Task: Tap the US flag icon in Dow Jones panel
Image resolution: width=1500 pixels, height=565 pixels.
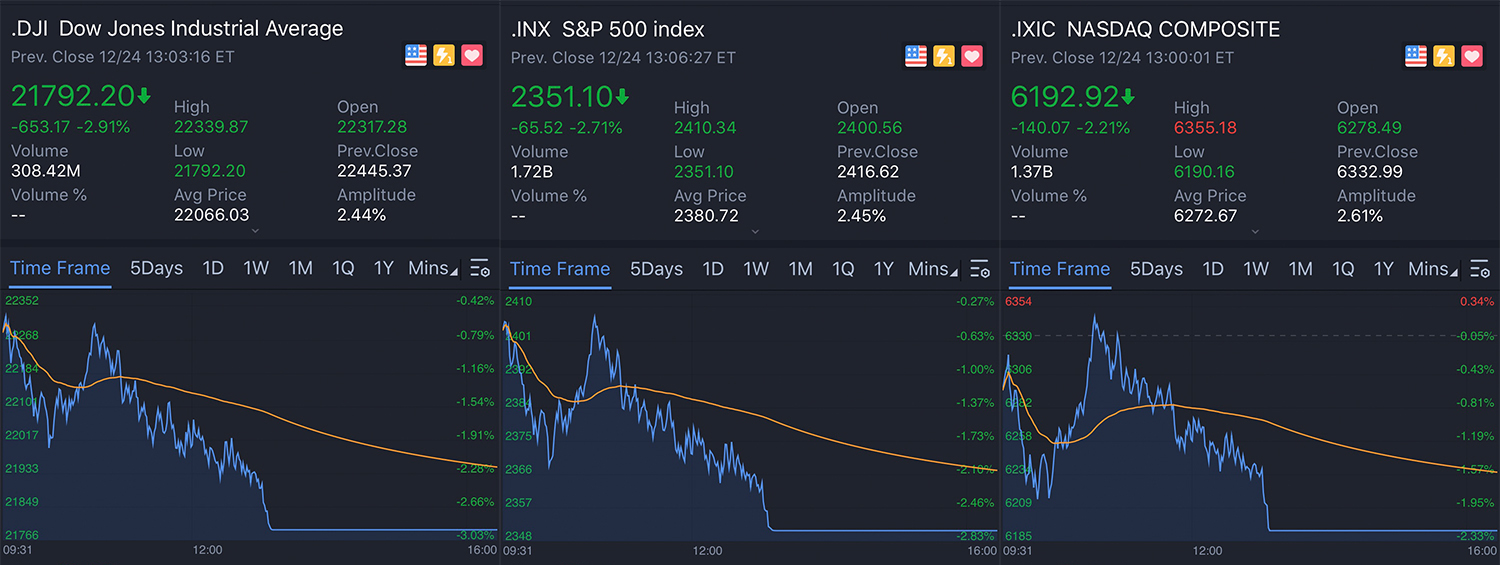Action: 416,56
